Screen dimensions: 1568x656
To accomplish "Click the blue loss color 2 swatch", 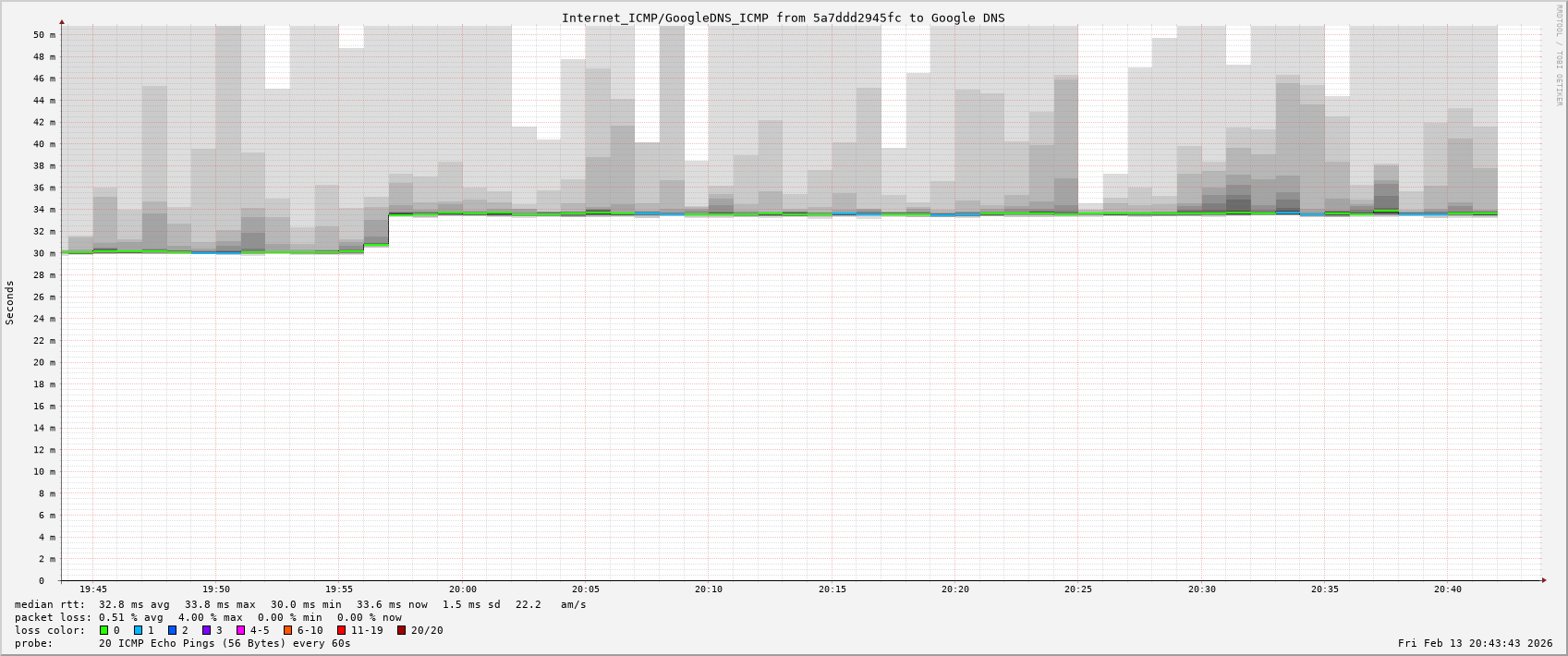I will pos(172,630).
